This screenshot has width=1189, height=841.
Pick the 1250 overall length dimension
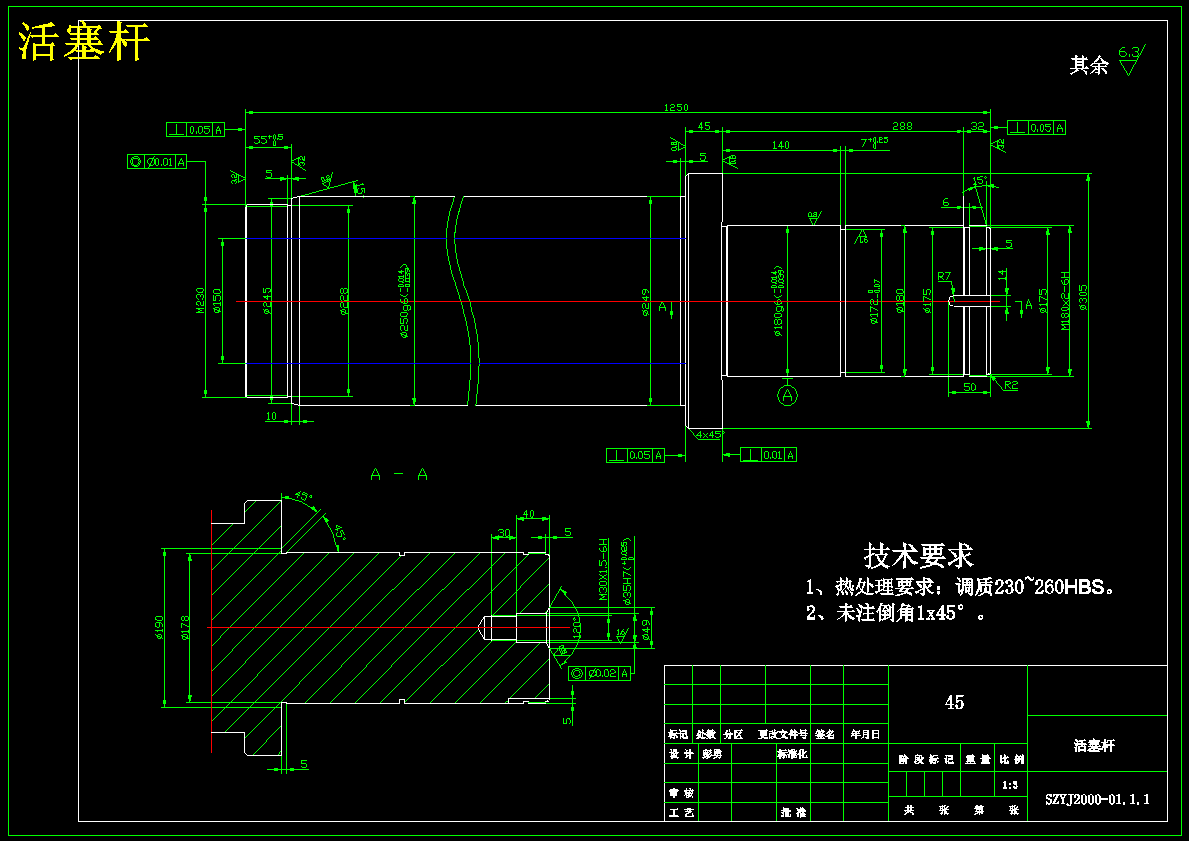(676, 108)
